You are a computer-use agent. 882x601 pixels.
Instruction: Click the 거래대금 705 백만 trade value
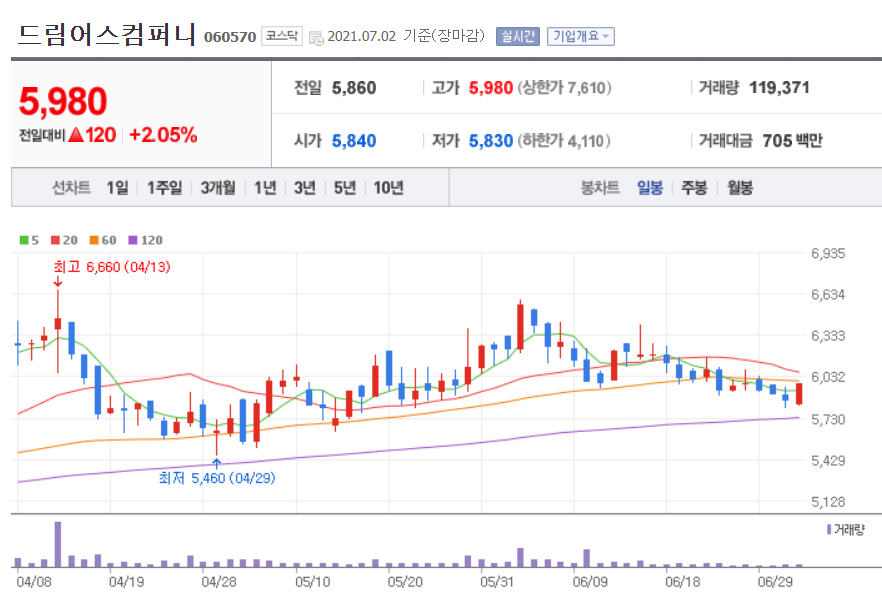pyautogui.click(x=792, y=141)
